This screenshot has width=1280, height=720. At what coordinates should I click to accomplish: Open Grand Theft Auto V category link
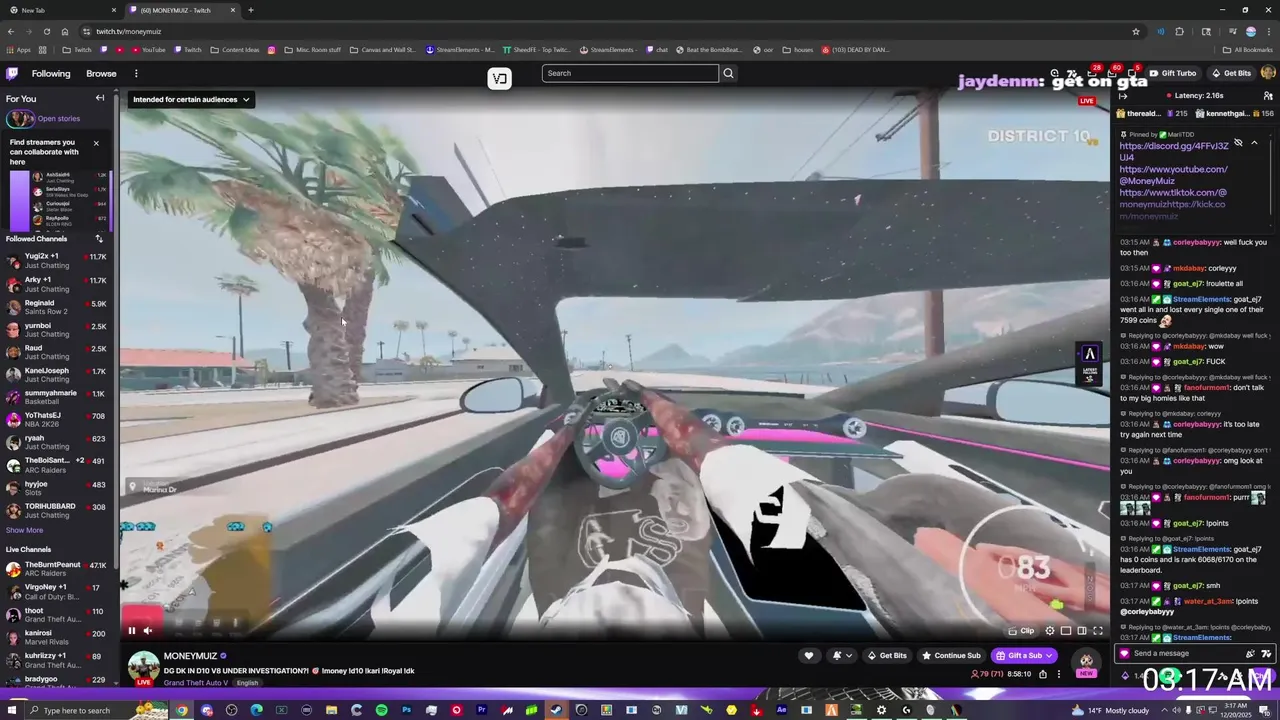point(195,683)
